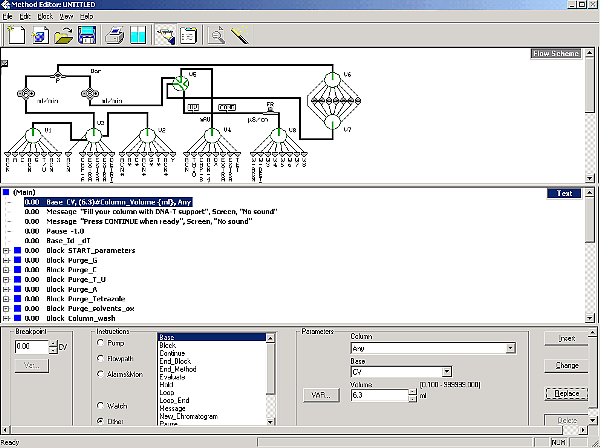
Task: Click the UV monitor box in scheme
Action: tap(193, 108)
